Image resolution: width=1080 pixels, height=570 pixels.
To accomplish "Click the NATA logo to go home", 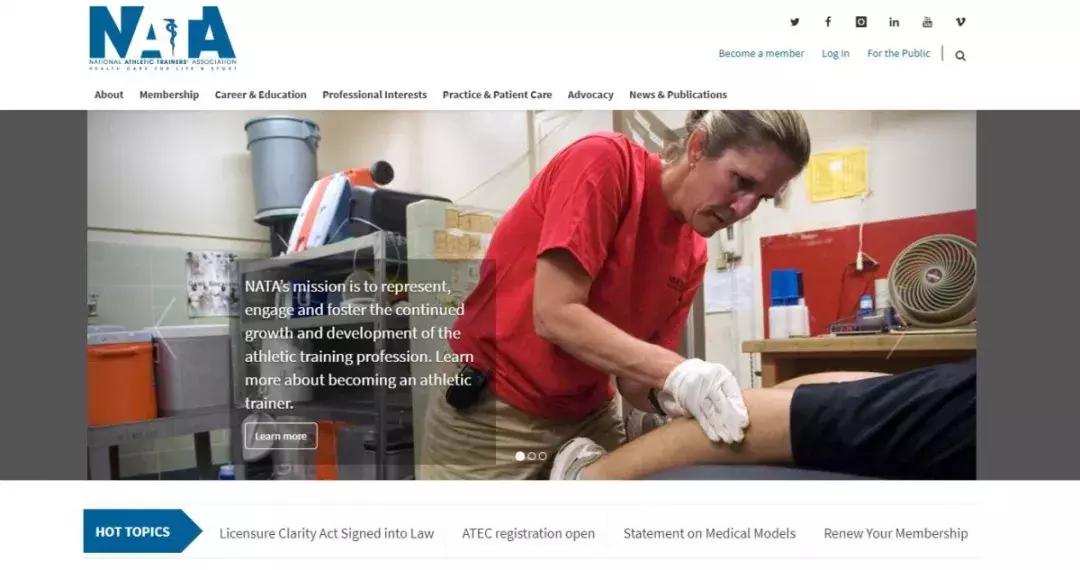I will tap(163, 38).
